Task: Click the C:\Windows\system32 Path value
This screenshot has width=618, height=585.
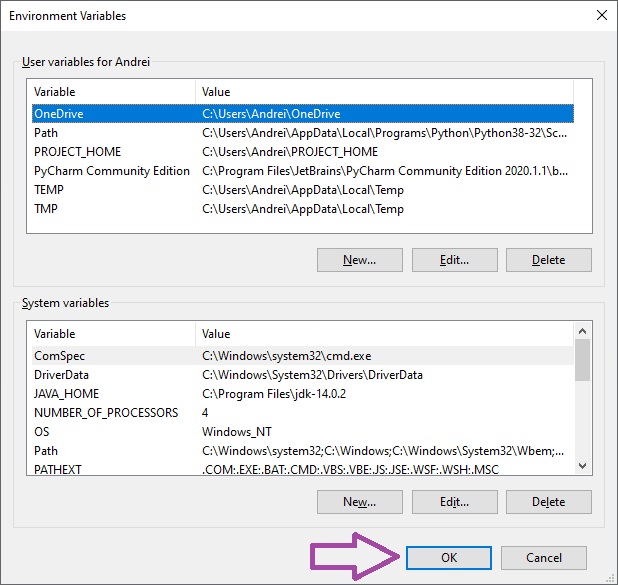Action: [x=383, y=451]
